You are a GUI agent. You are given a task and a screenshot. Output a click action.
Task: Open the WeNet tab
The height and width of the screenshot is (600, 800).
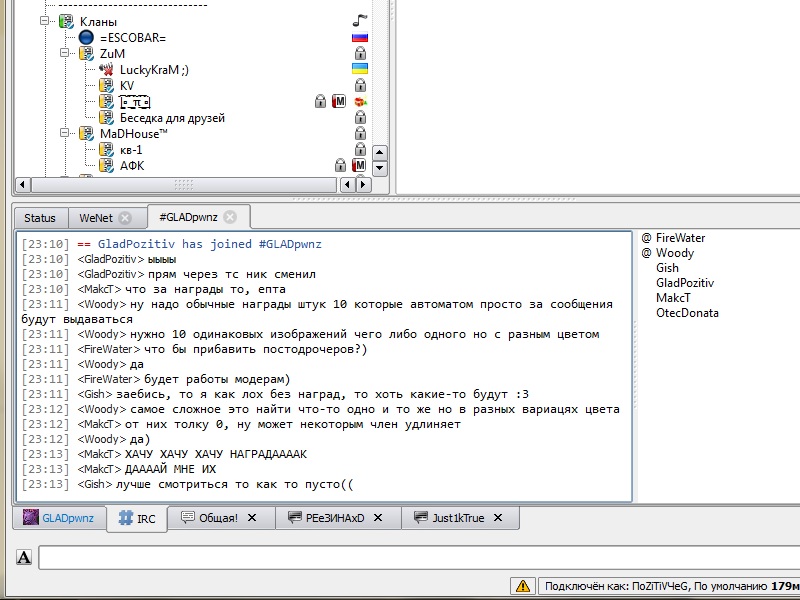(96, 218)
